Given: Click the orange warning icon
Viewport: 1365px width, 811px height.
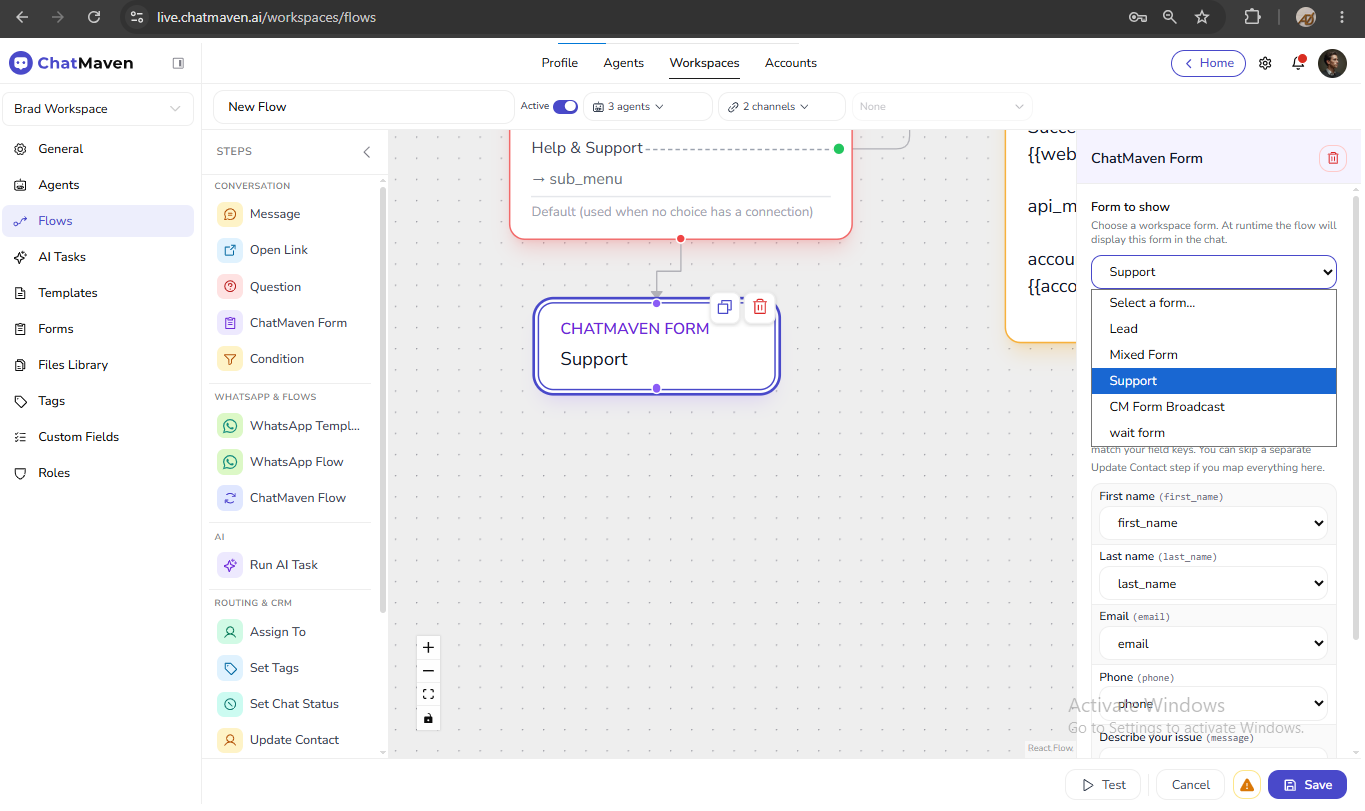Looking at the screenshot, I should point(1247,785).
